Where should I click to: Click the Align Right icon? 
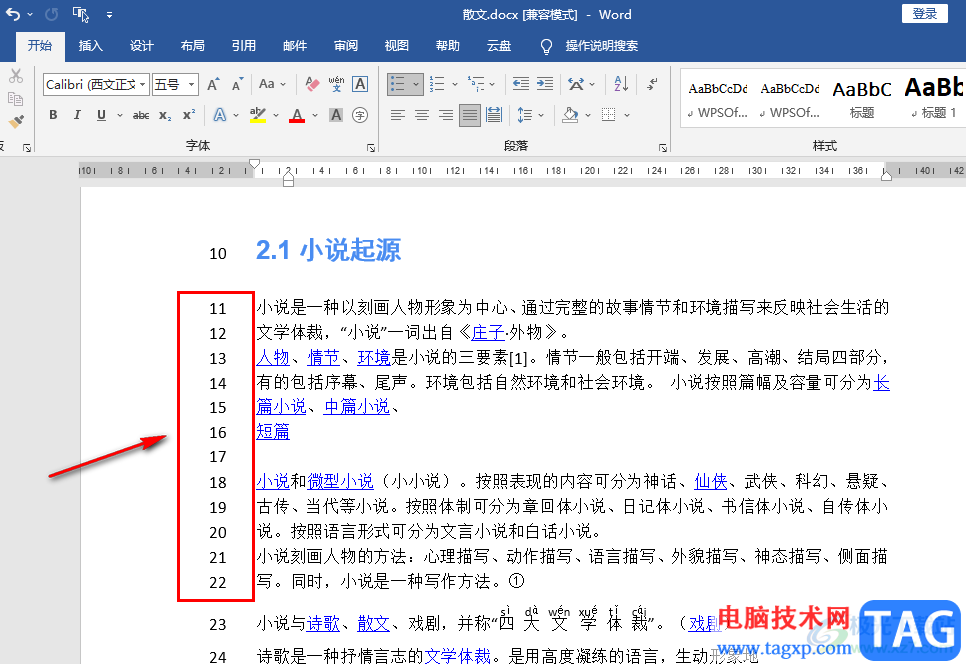(446, 115)
